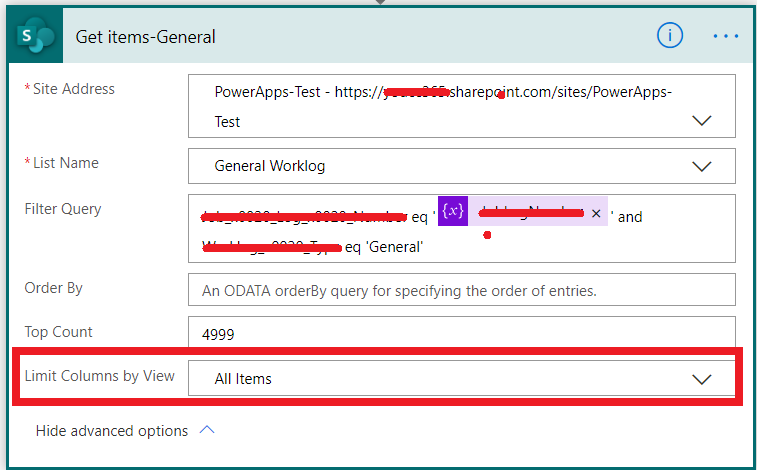The width and height of the screenshot is (757, 470).
Task: Click the SharePoint connector icon
Action: [x=35, y=37]
